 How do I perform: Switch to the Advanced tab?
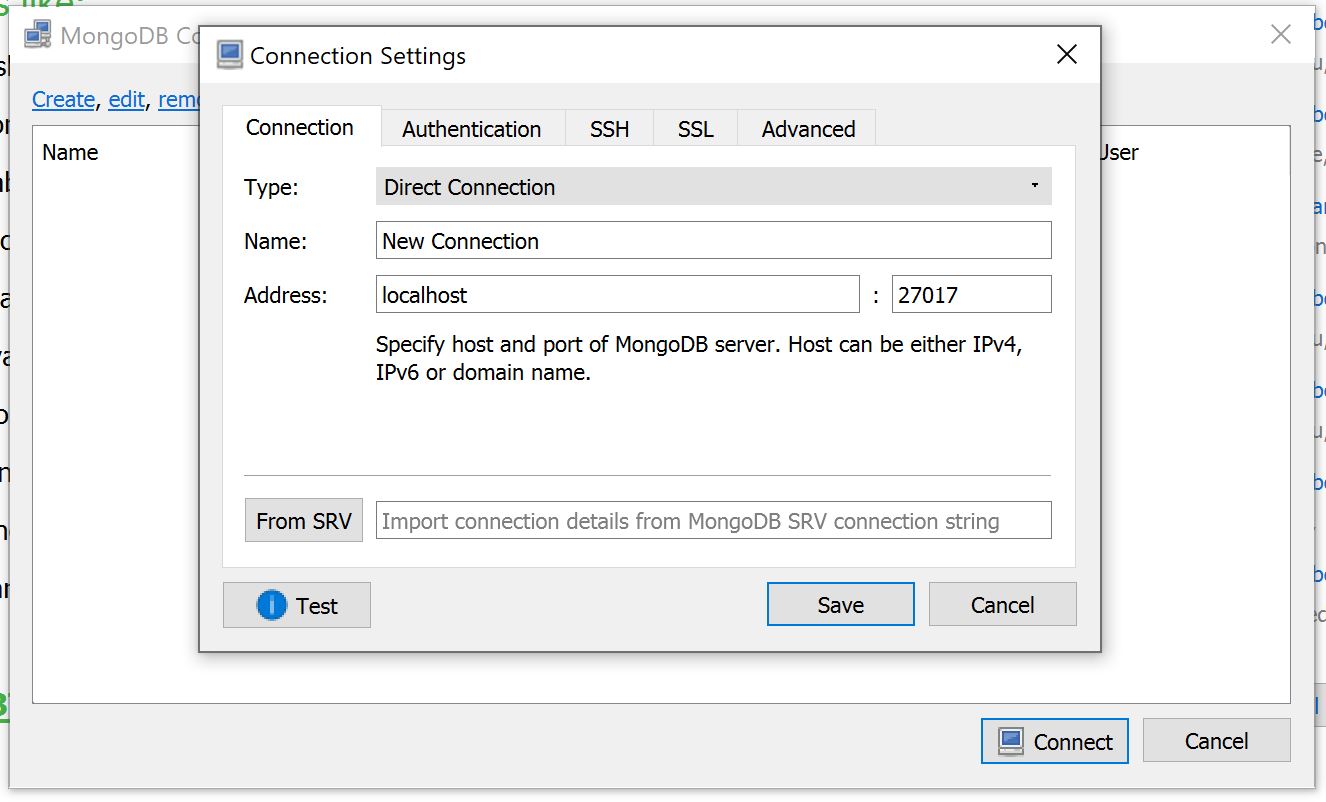(x=808, y=129)
